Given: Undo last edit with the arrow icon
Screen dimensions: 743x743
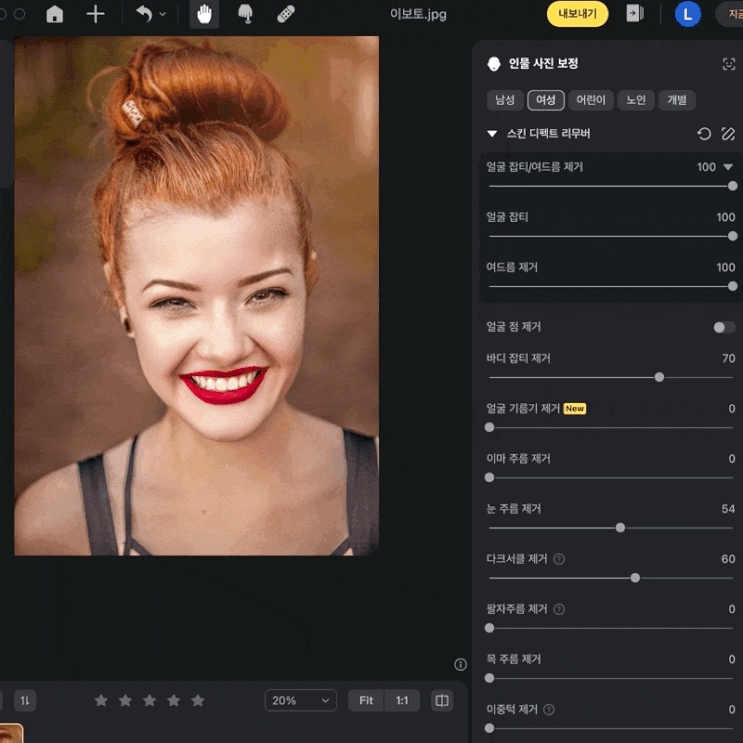Looking at the screenshot, I should click(x=144, y=14).
